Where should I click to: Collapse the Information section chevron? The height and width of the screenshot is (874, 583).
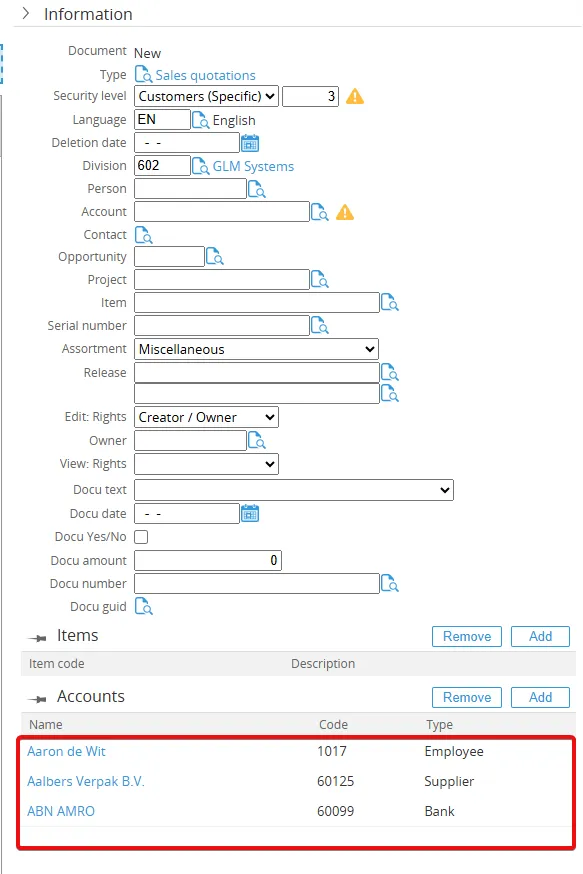[26, 13]
